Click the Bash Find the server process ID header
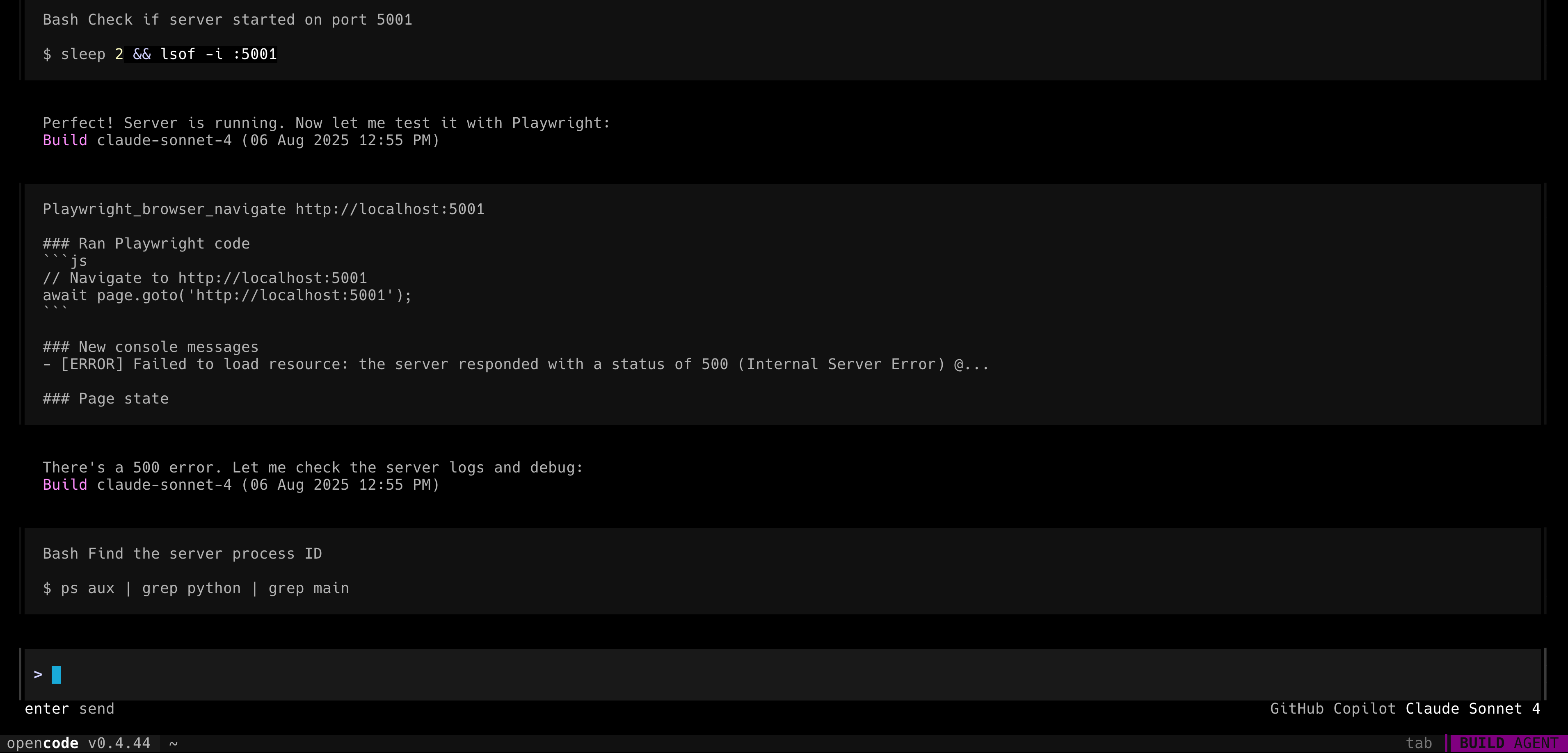1568x753 pixels. click(x=183, y=554)
